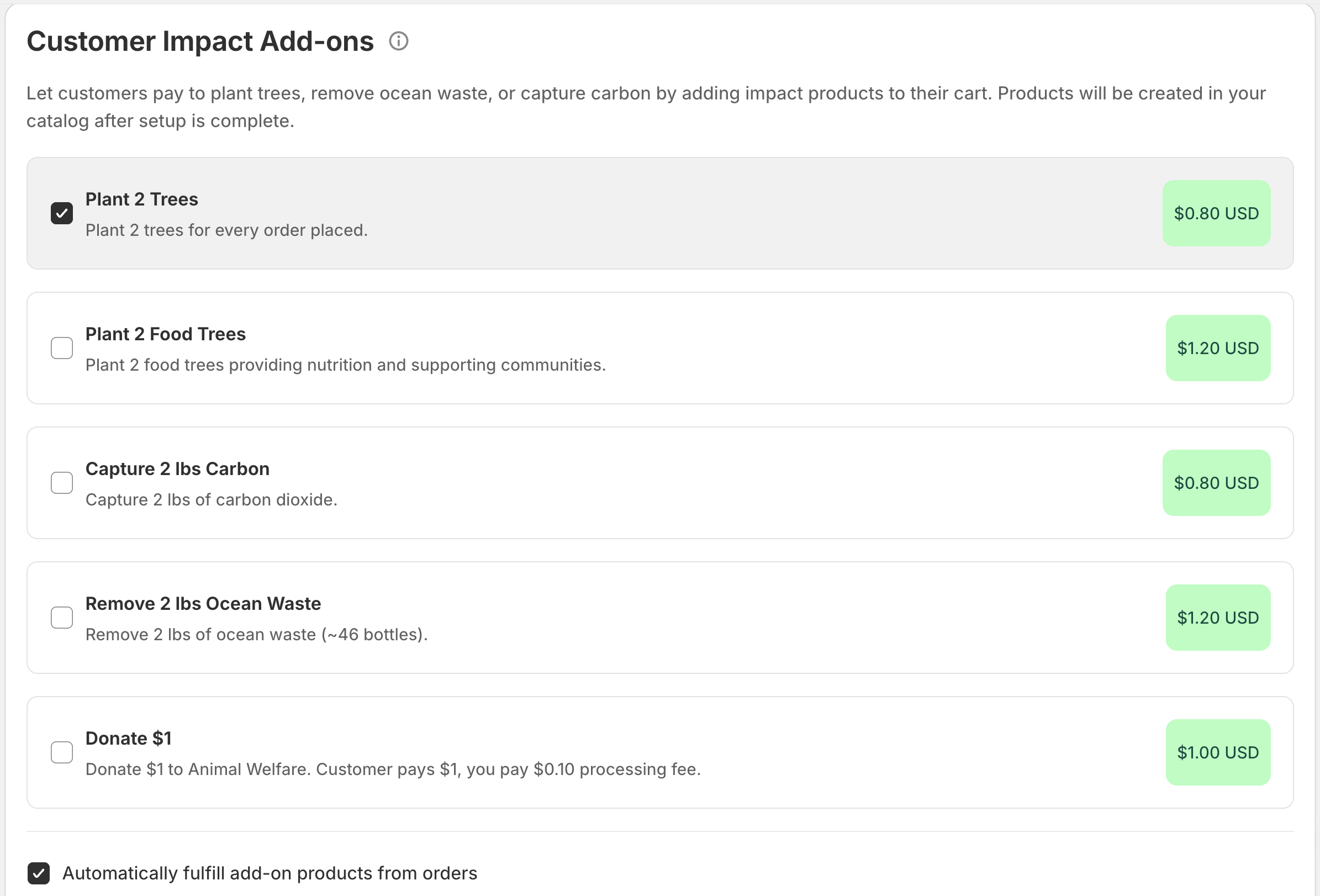Viewport: 1320px width, 896px height.
Task: Open the info icon beside Customer Impact Add-ons
Action: point(399,41)
